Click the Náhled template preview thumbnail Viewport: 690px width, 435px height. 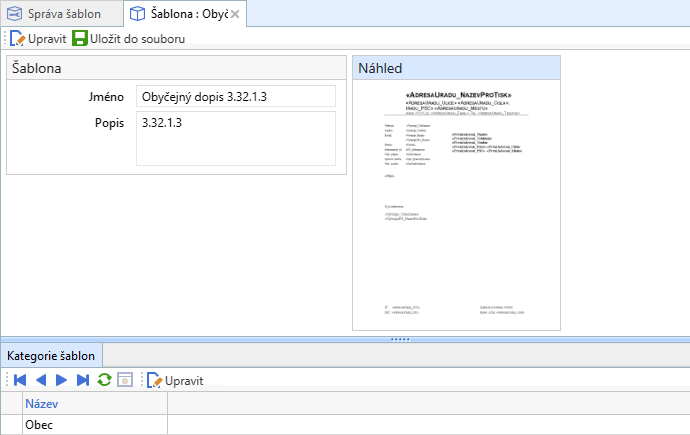[456, 205]
